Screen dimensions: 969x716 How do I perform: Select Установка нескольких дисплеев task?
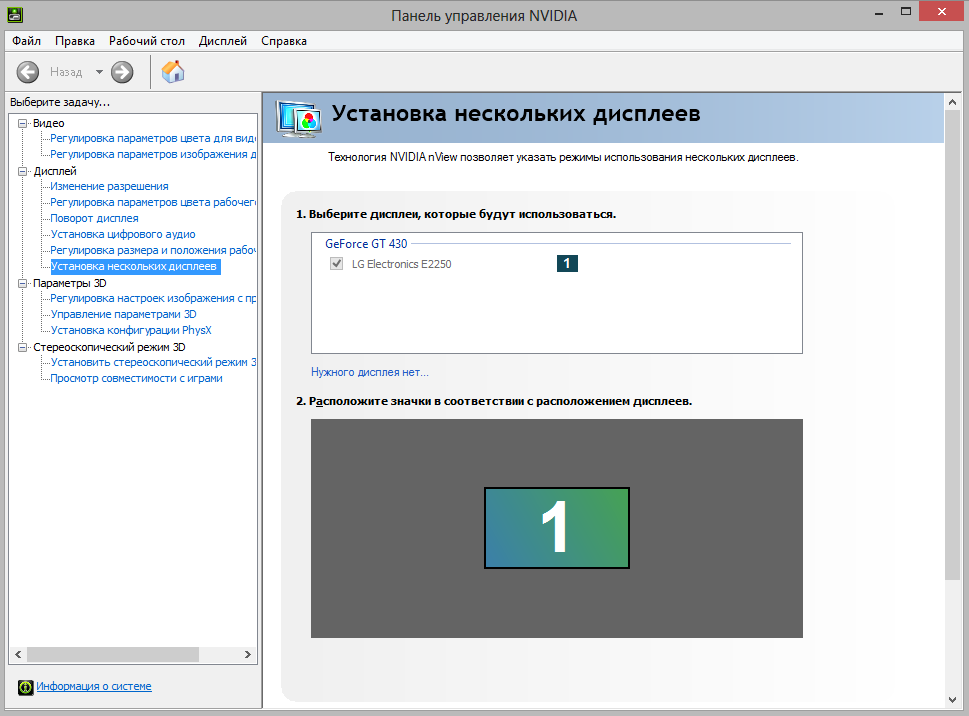[134, 267]
